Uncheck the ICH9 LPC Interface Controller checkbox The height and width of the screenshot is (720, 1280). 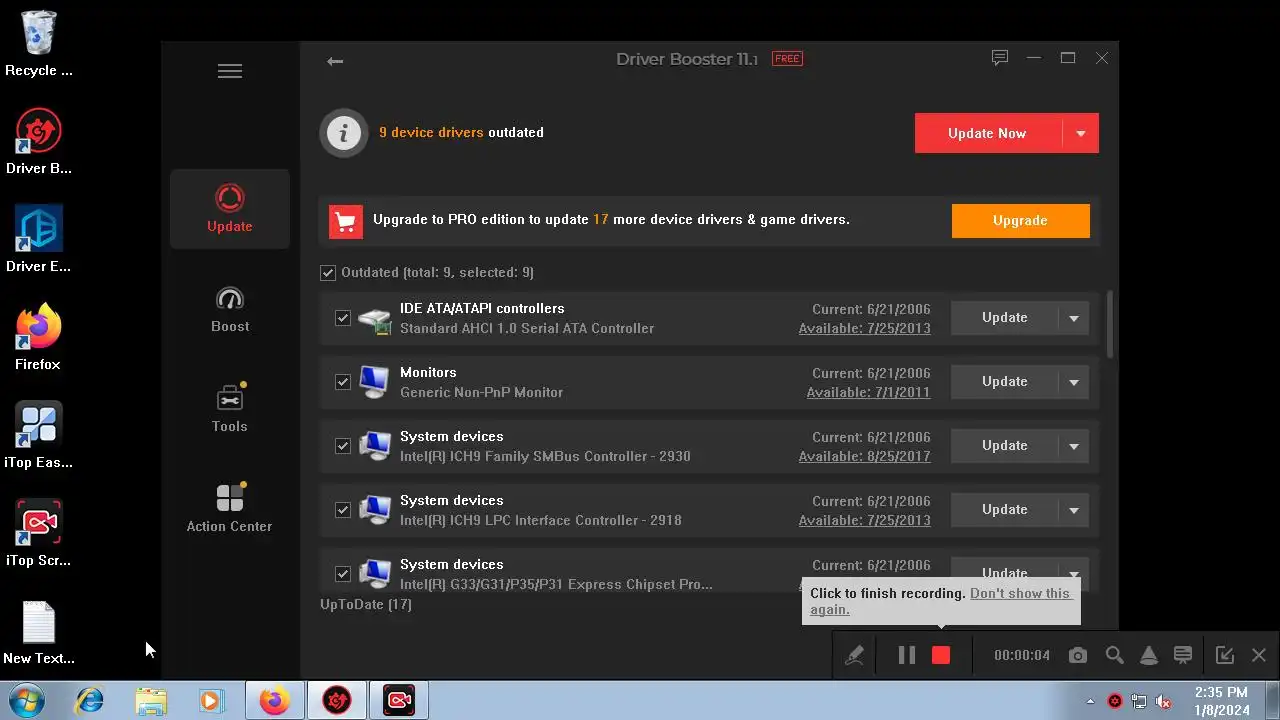(x=343, y=510)
